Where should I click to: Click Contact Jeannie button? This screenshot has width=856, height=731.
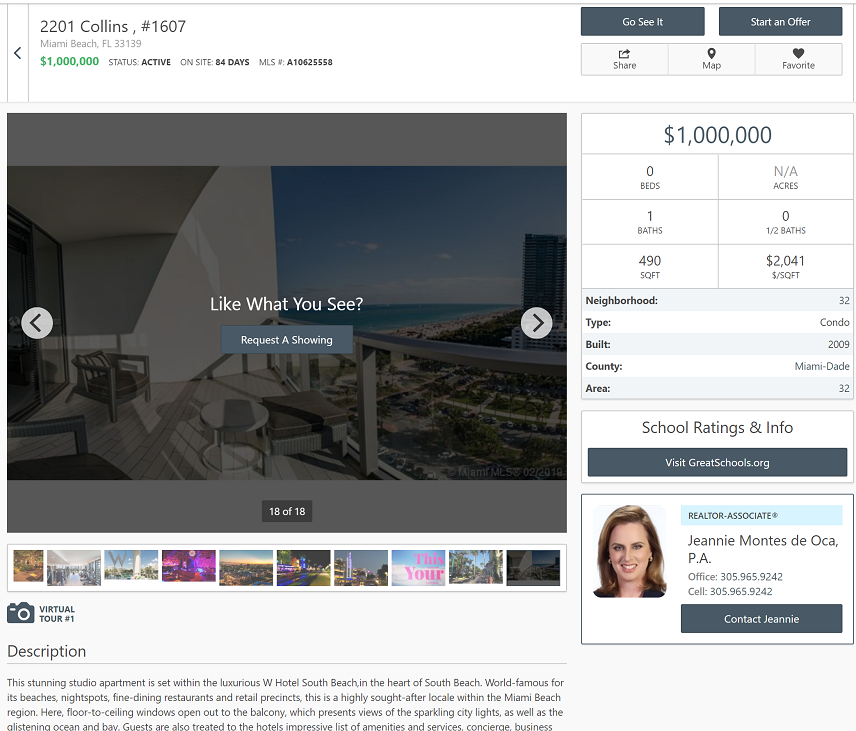(761, 619)
